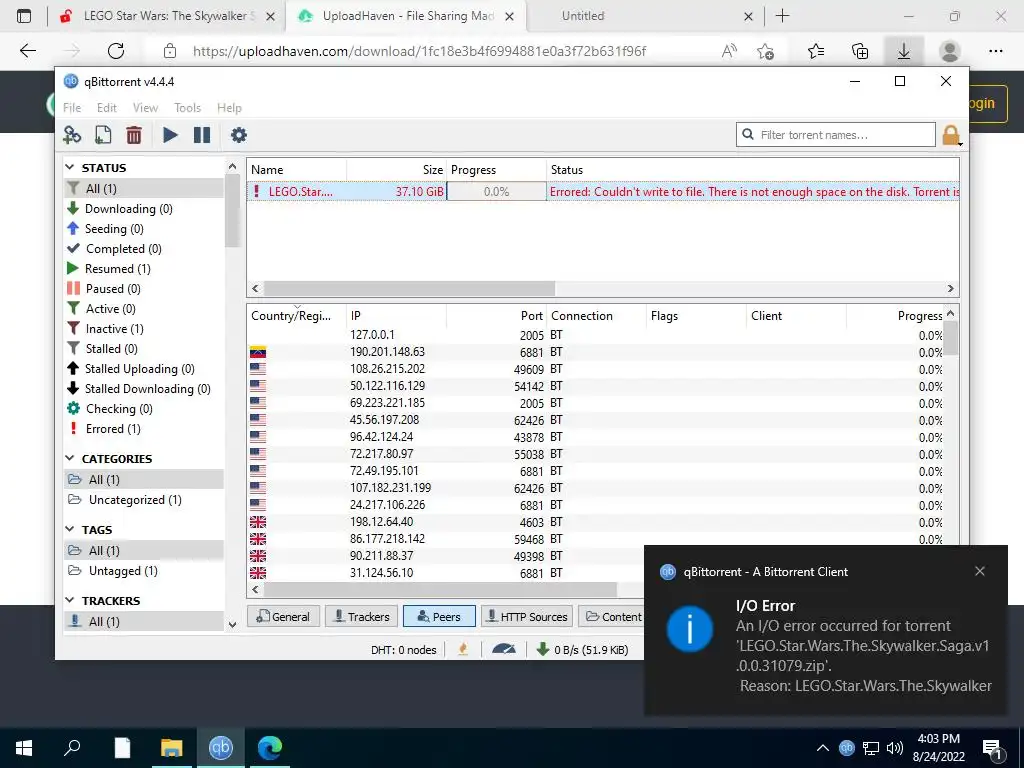
Task: Click the Read aloud icon in address bar
Action: 729,51
